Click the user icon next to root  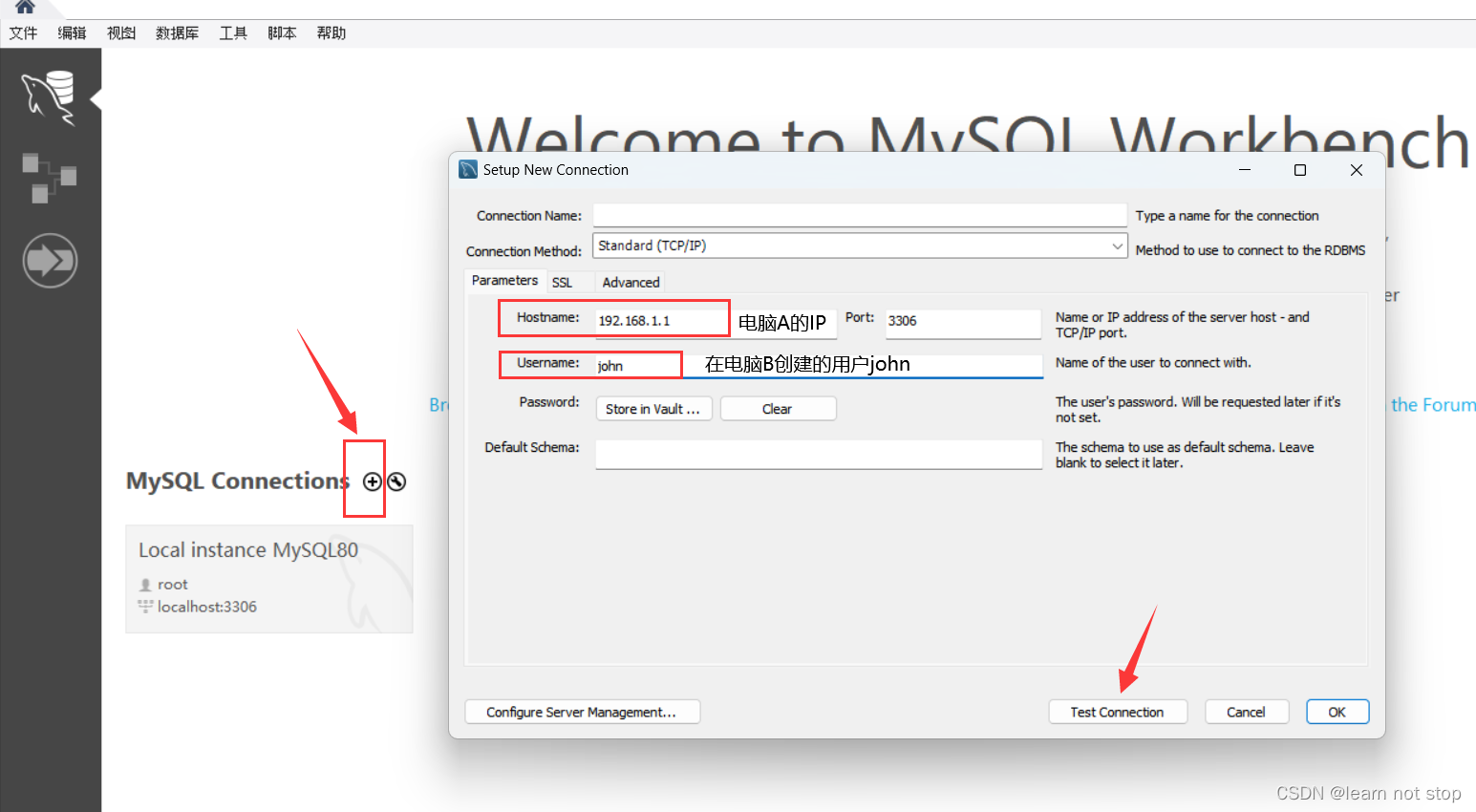click(145, 585)
